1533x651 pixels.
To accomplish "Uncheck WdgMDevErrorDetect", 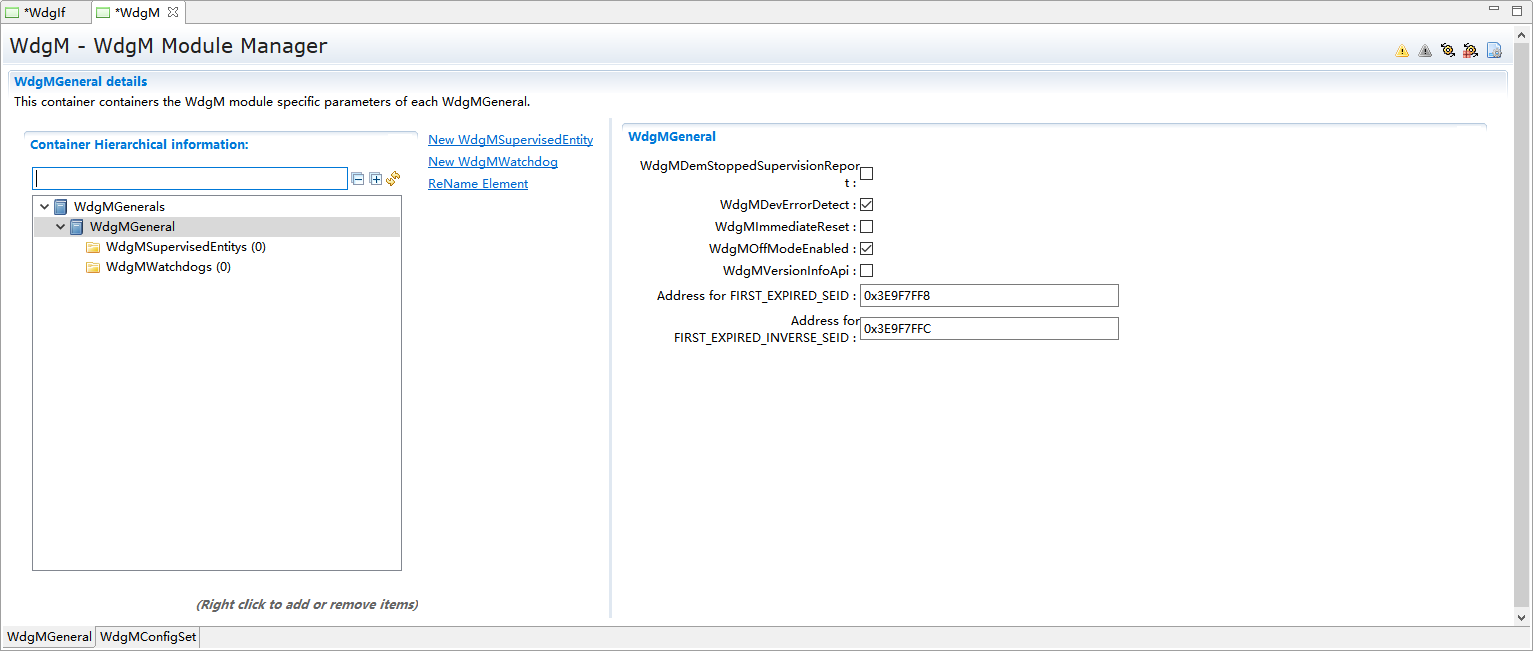I will (x=867, y=205).
